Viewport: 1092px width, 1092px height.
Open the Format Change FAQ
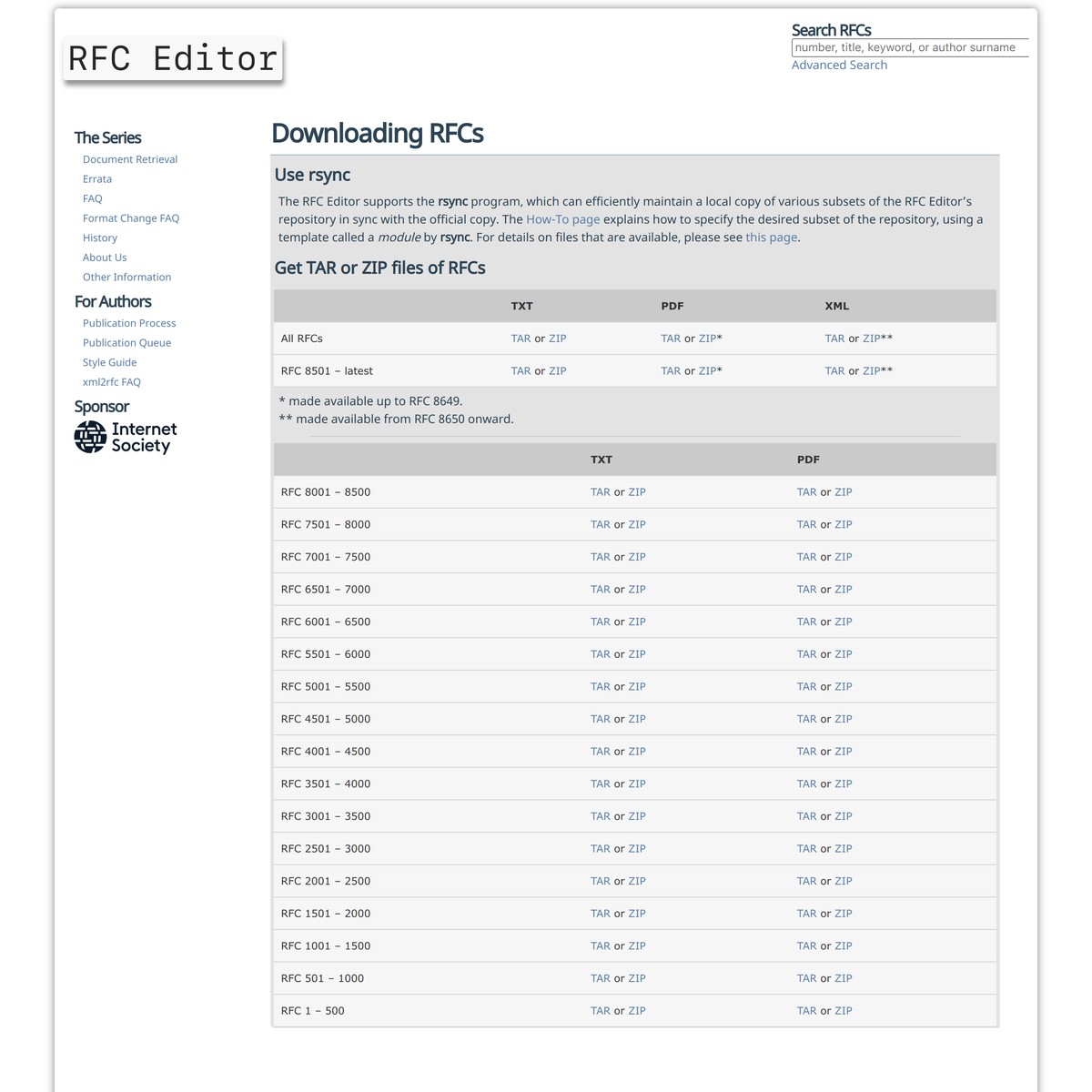click(131, 217)
